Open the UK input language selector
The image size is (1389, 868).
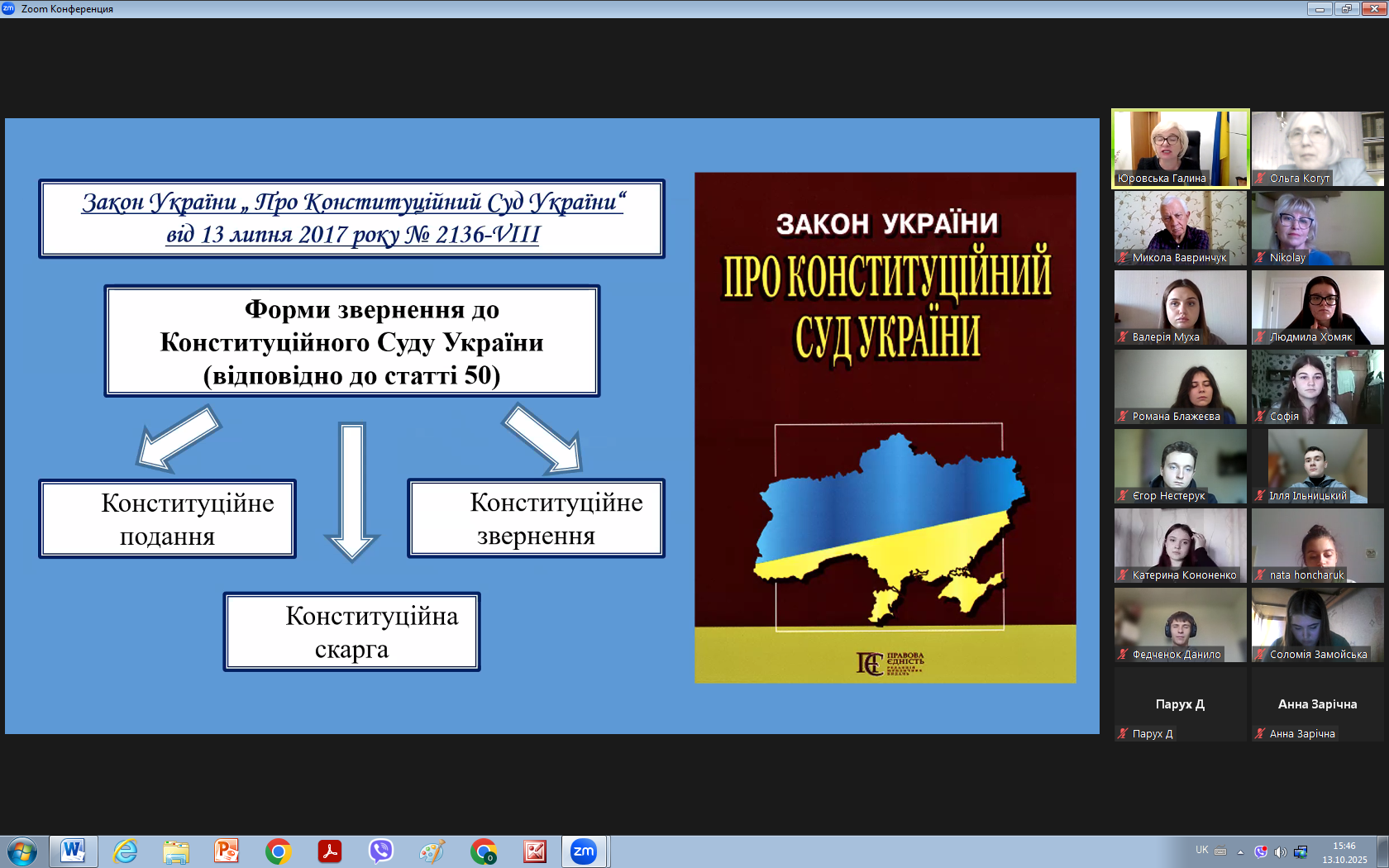[1201, 850]
